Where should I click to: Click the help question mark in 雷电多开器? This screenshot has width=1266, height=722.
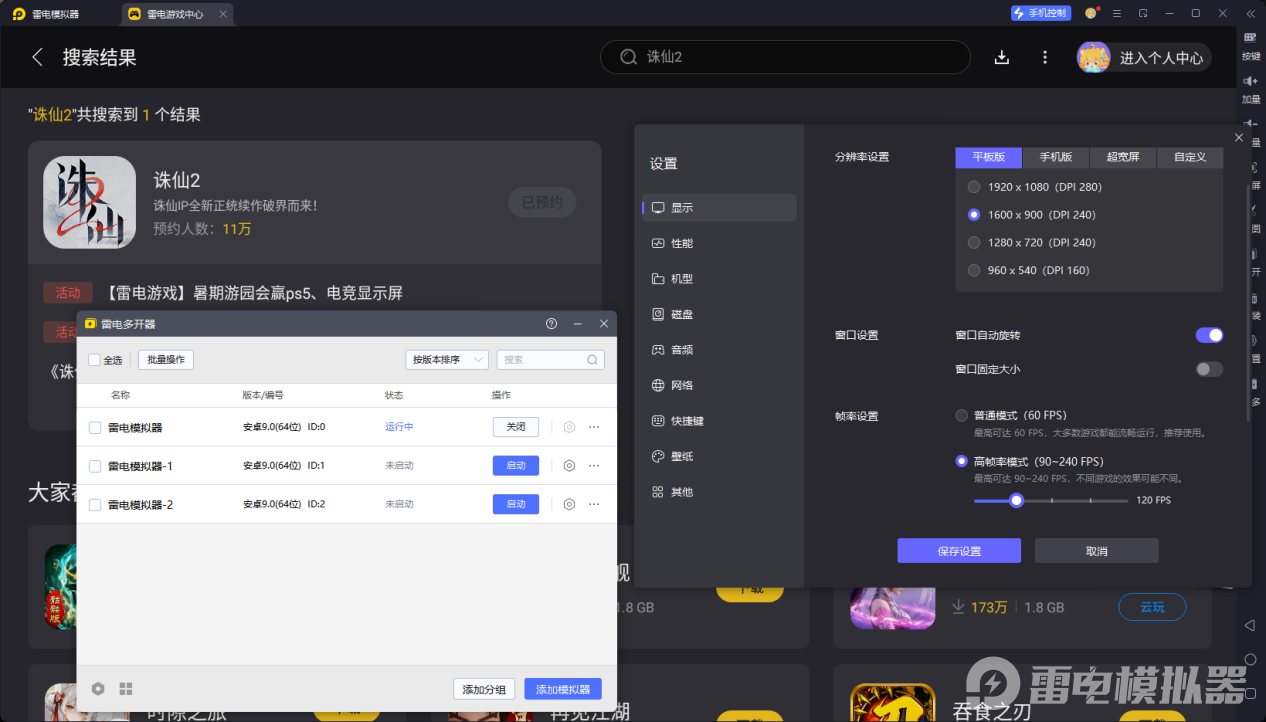[551, 323]
